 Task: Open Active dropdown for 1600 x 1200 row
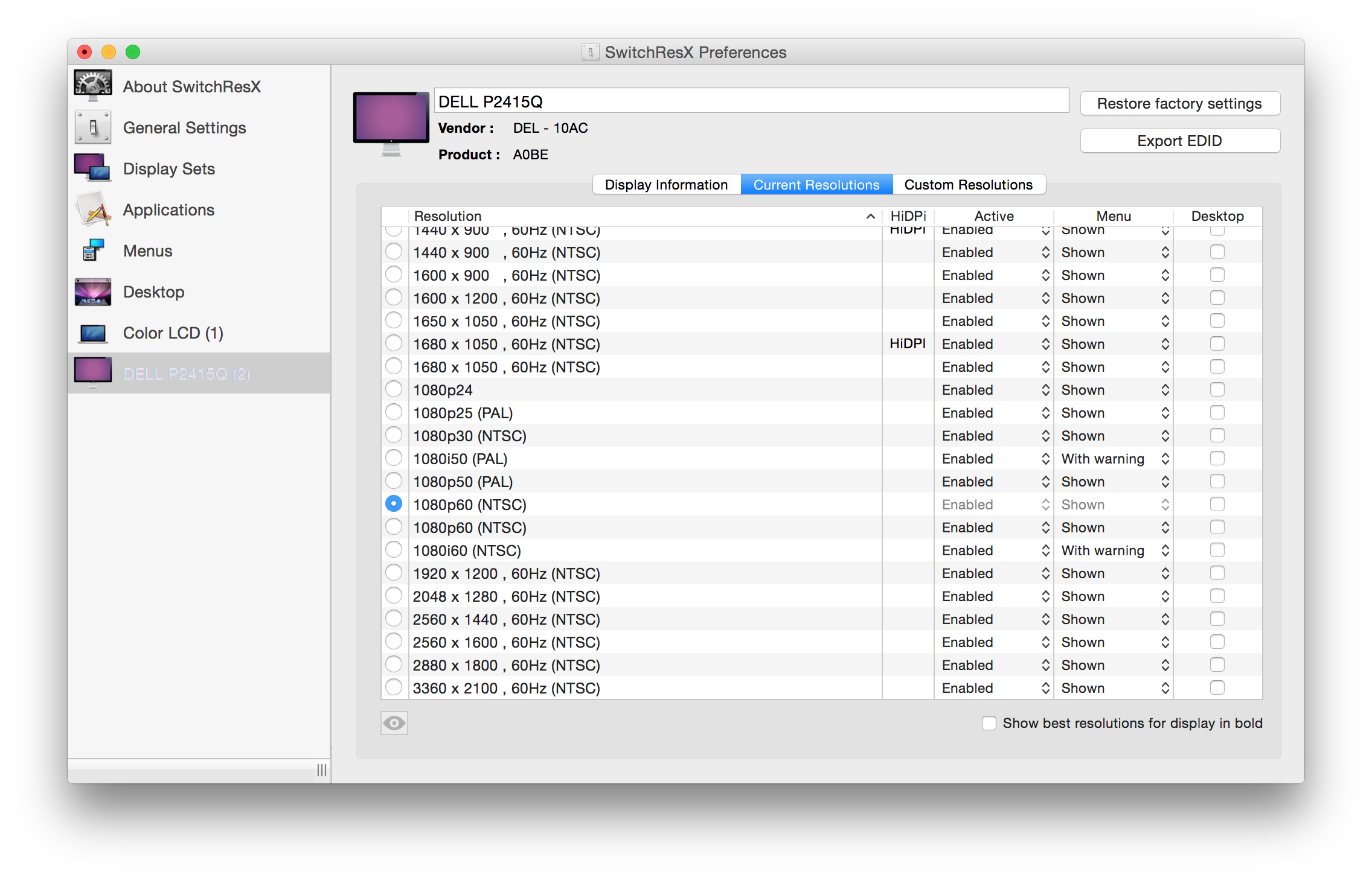click(x=995, y=298)
